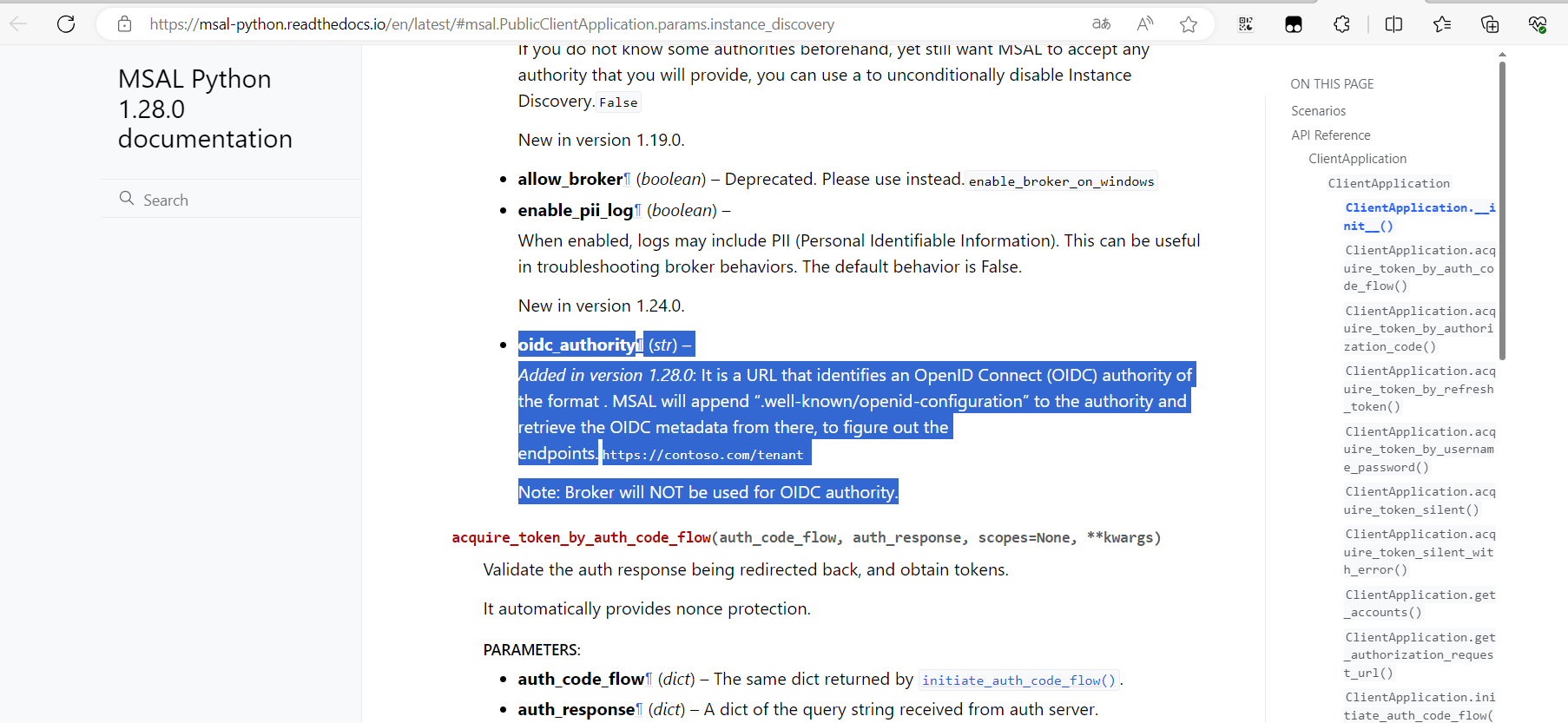
Task: Follow the initiate_auth_code_flow() link in text
Action: click(1019, 680)
